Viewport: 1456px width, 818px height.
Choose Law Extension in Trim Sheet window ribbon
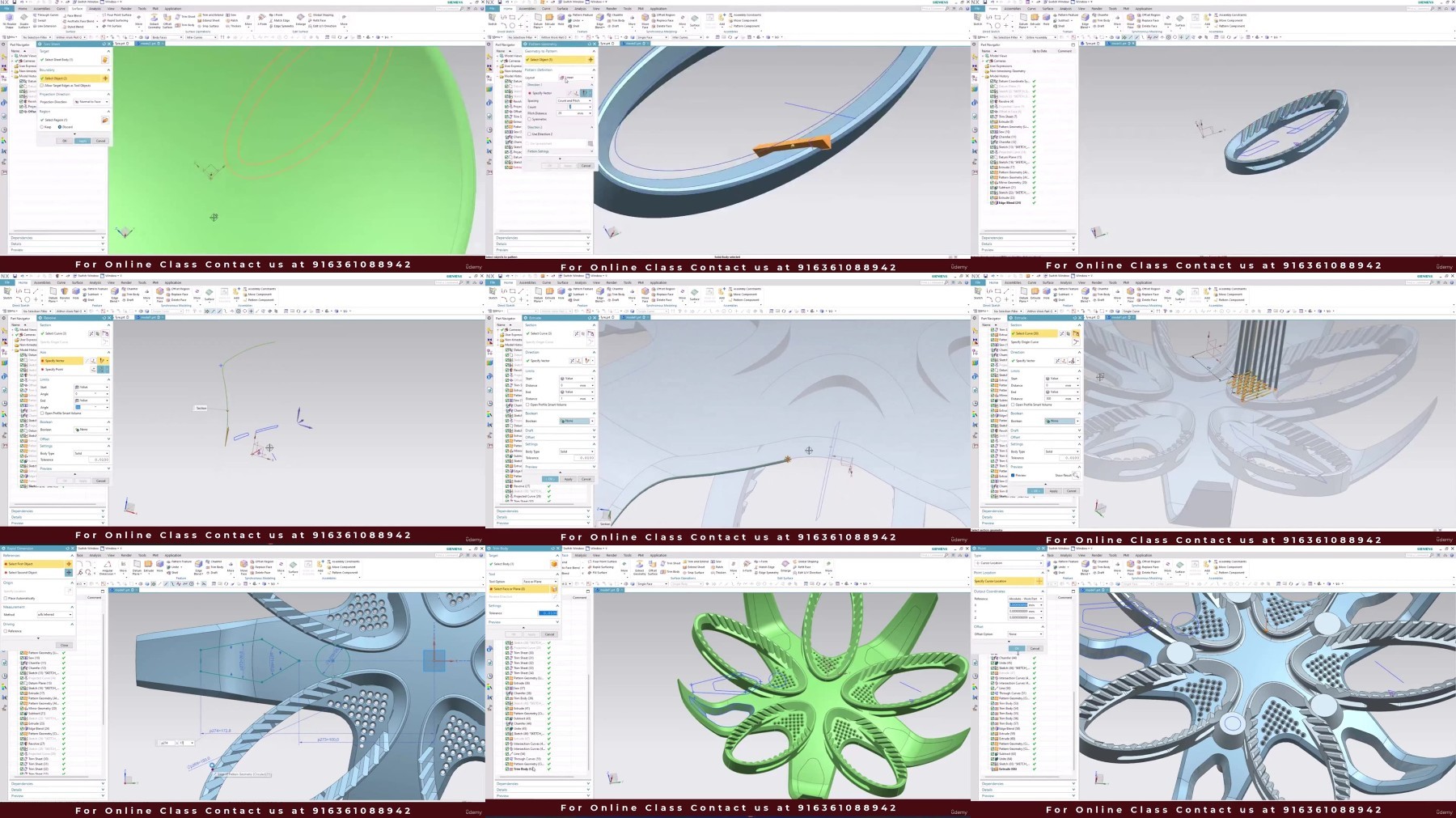[x=45, y=26]
